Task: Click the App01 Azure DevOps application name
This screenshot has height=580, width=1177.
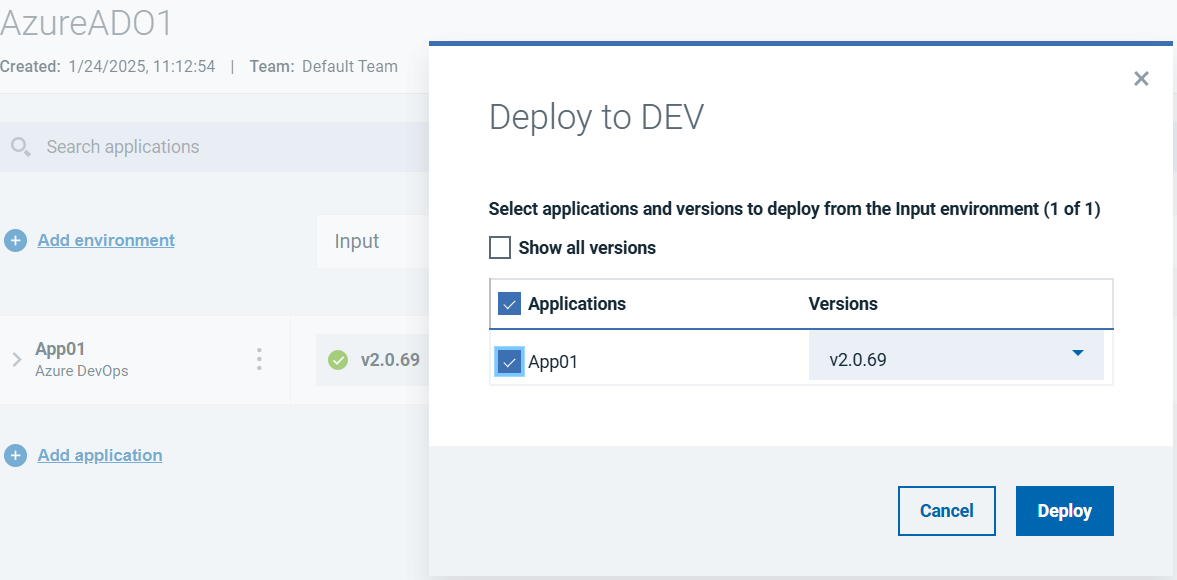Action: [60, 349]
